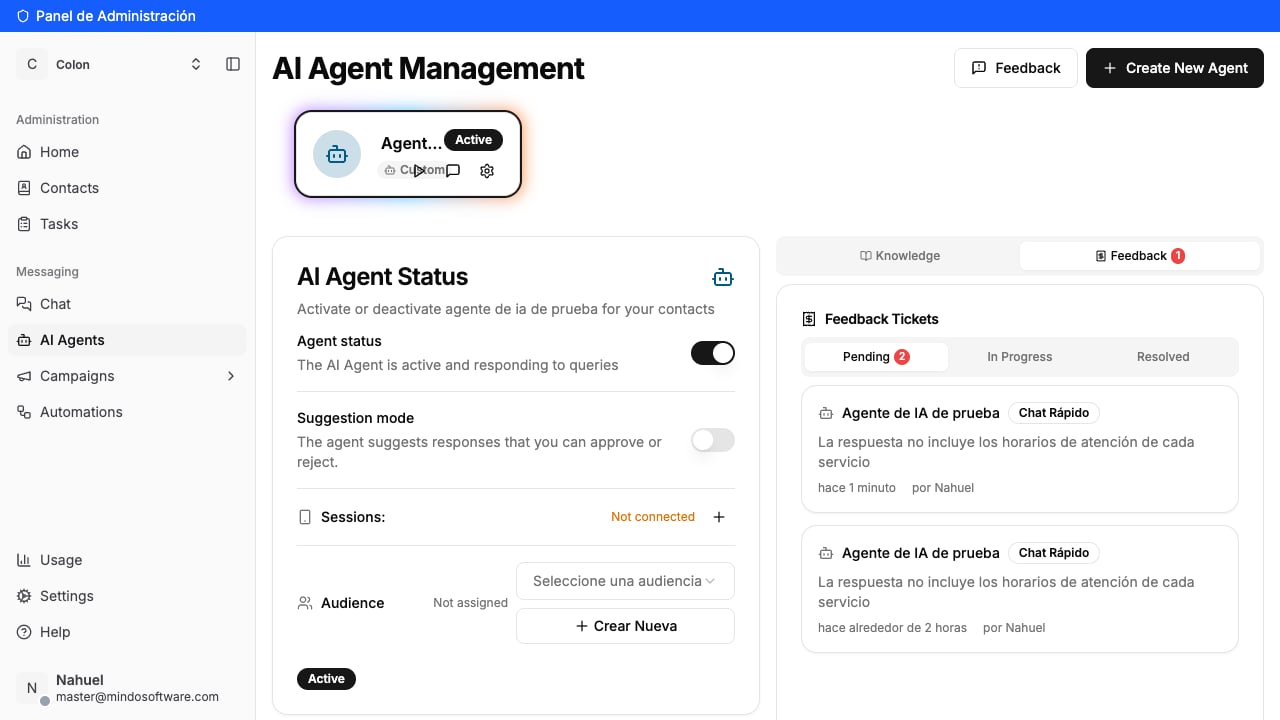Toggle the sidebar collapse icon
The width and height of the screenshot is (1280, 720).
[x=233, y=64]
